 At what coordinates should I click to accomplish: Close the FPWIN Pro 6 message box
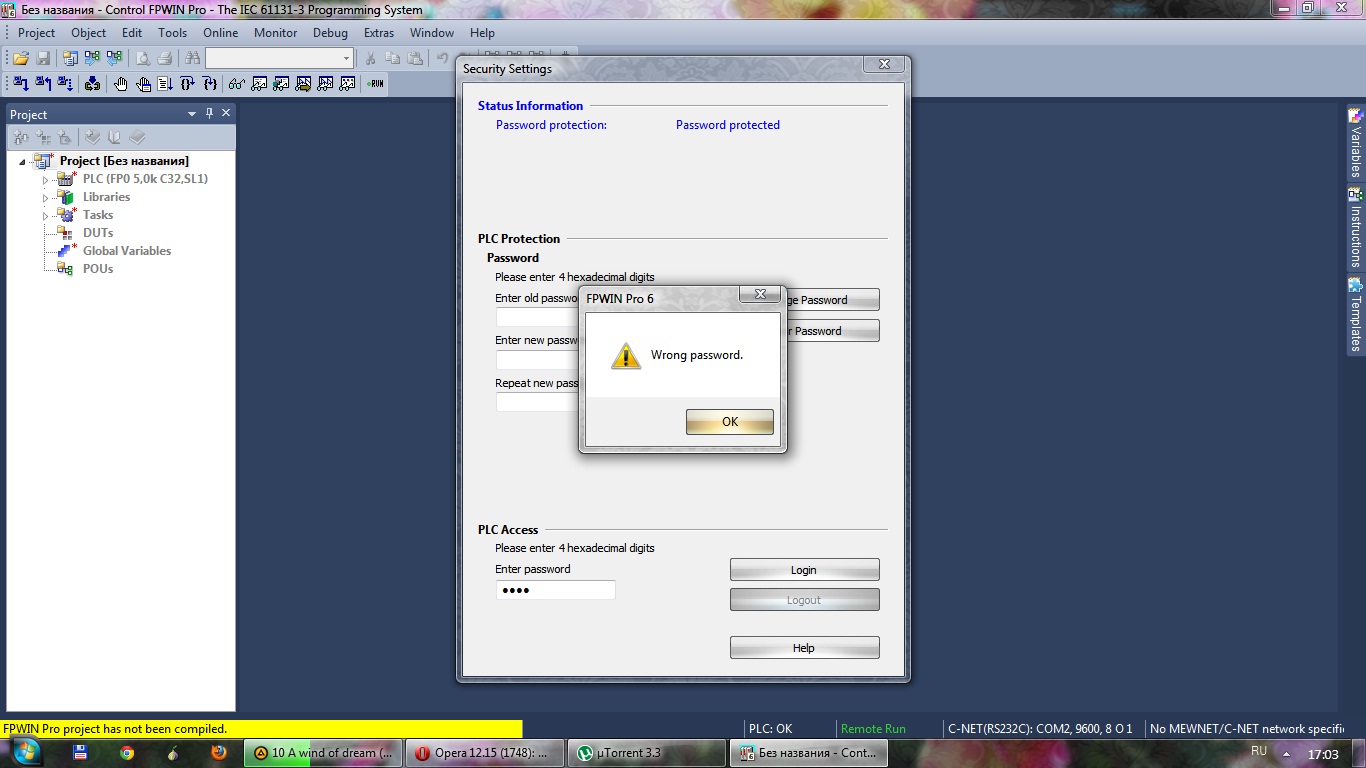click(x=760, y=294)
